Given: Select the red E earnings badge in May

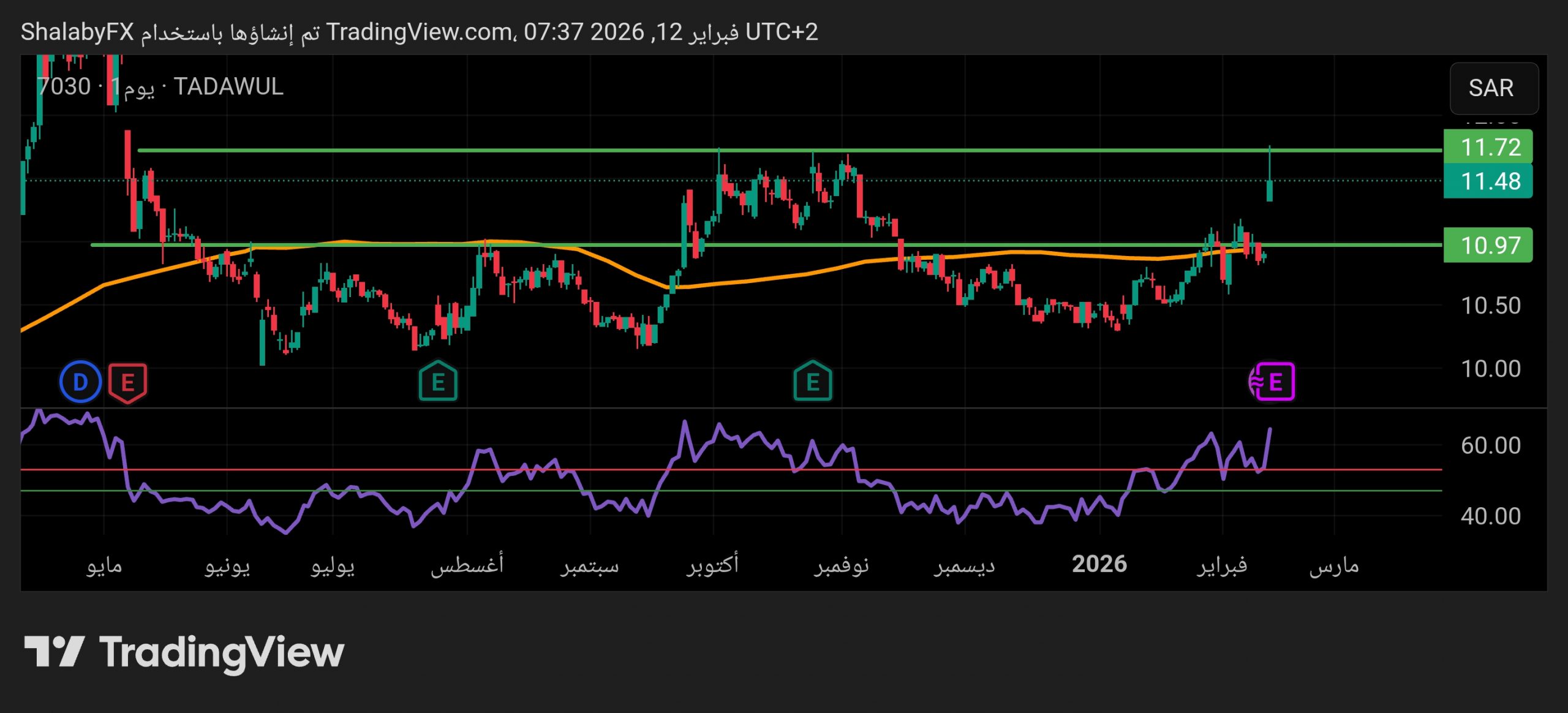Looking at the screenshot, I should click(x=129, y=382).
